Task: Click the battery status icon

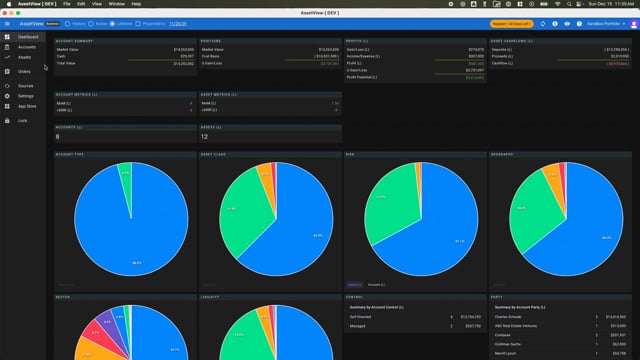Action: pos(544,4)
